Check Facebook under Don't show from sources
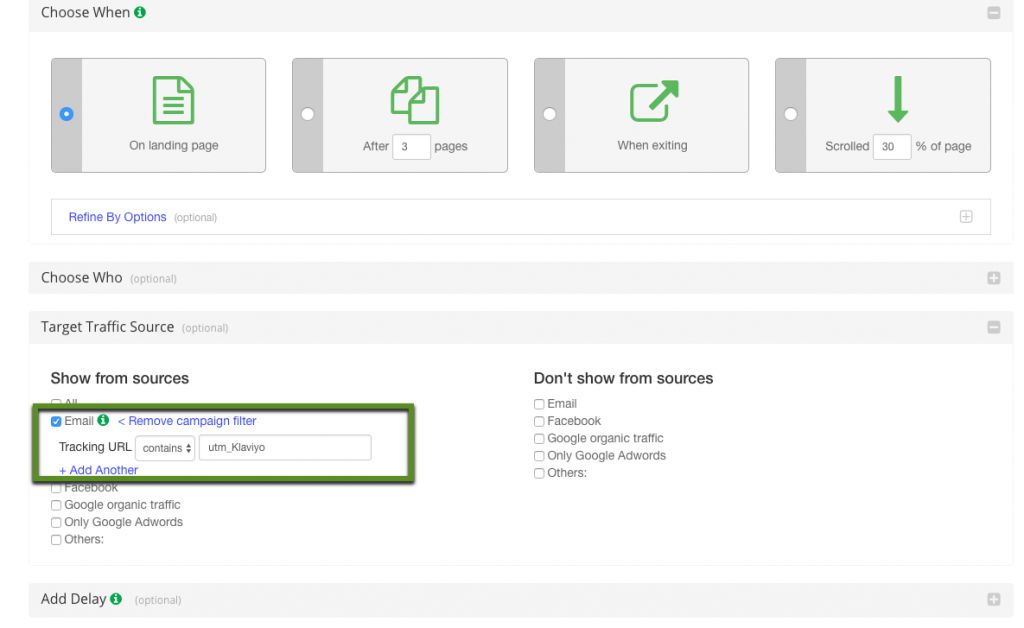 538,421
